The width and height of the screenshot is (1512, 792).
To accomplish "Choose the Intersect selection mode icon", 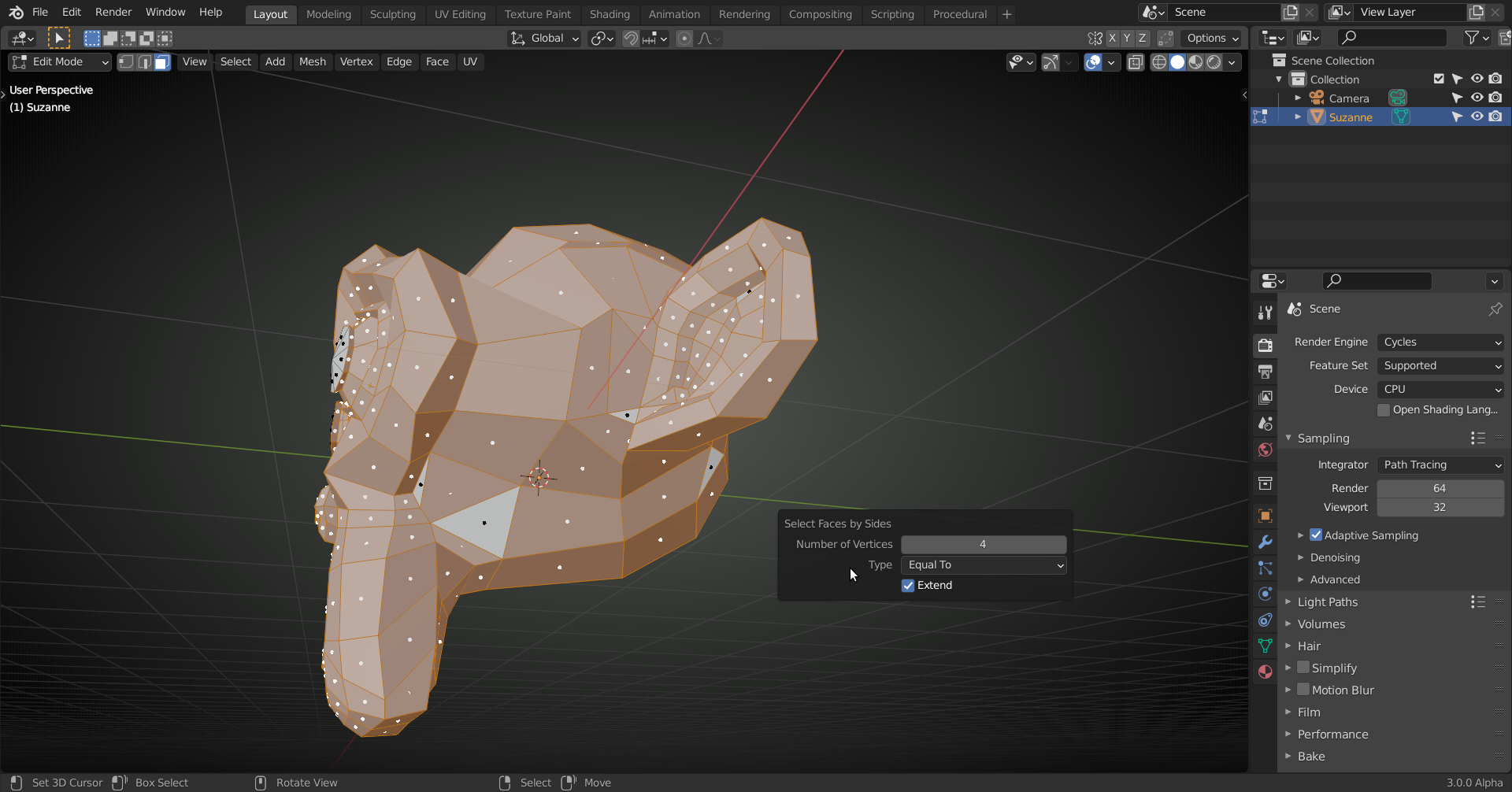I will tap(165, 38).
